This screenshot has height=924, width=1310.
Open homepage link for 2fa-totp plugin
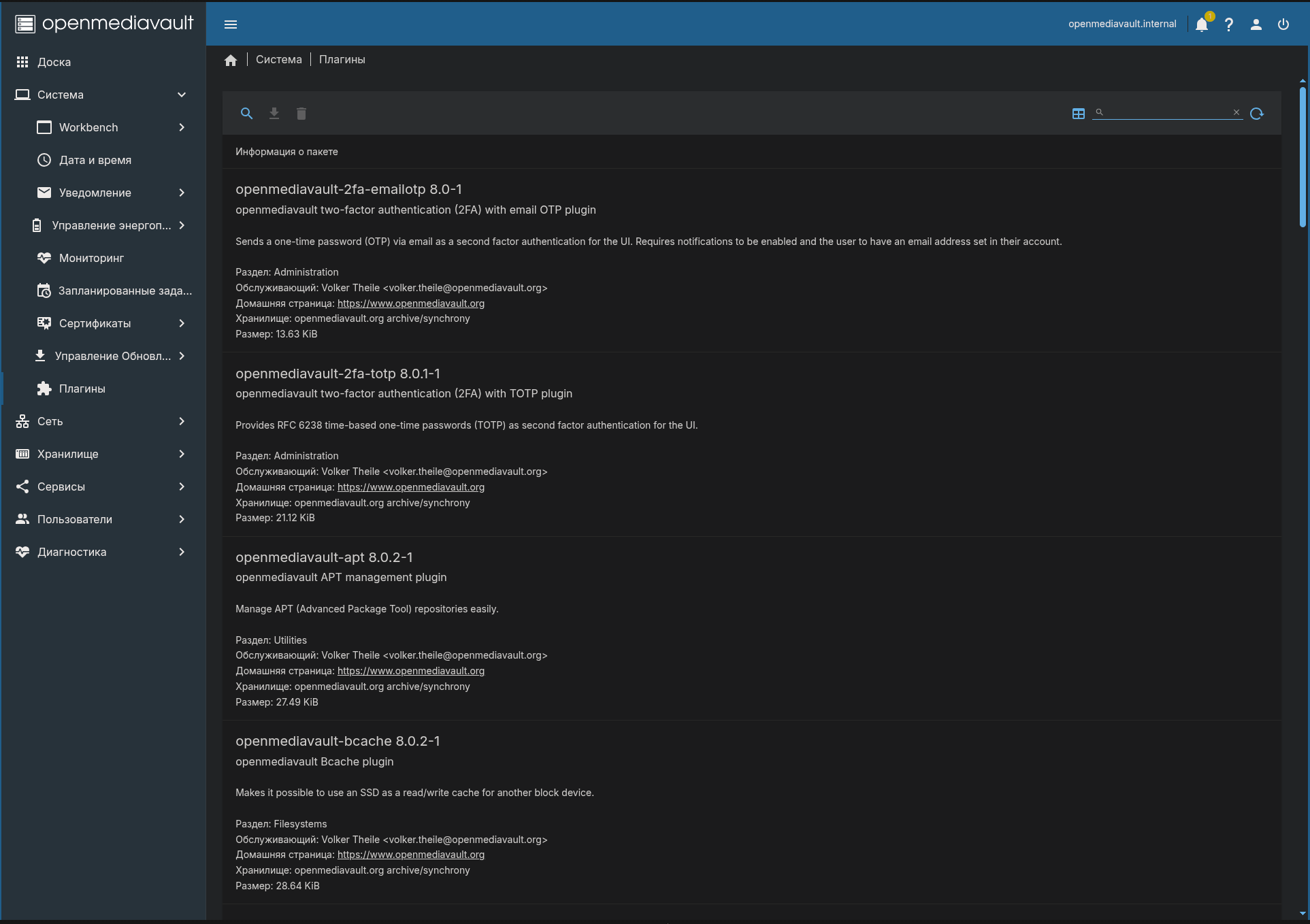click(x=411, y=487)
